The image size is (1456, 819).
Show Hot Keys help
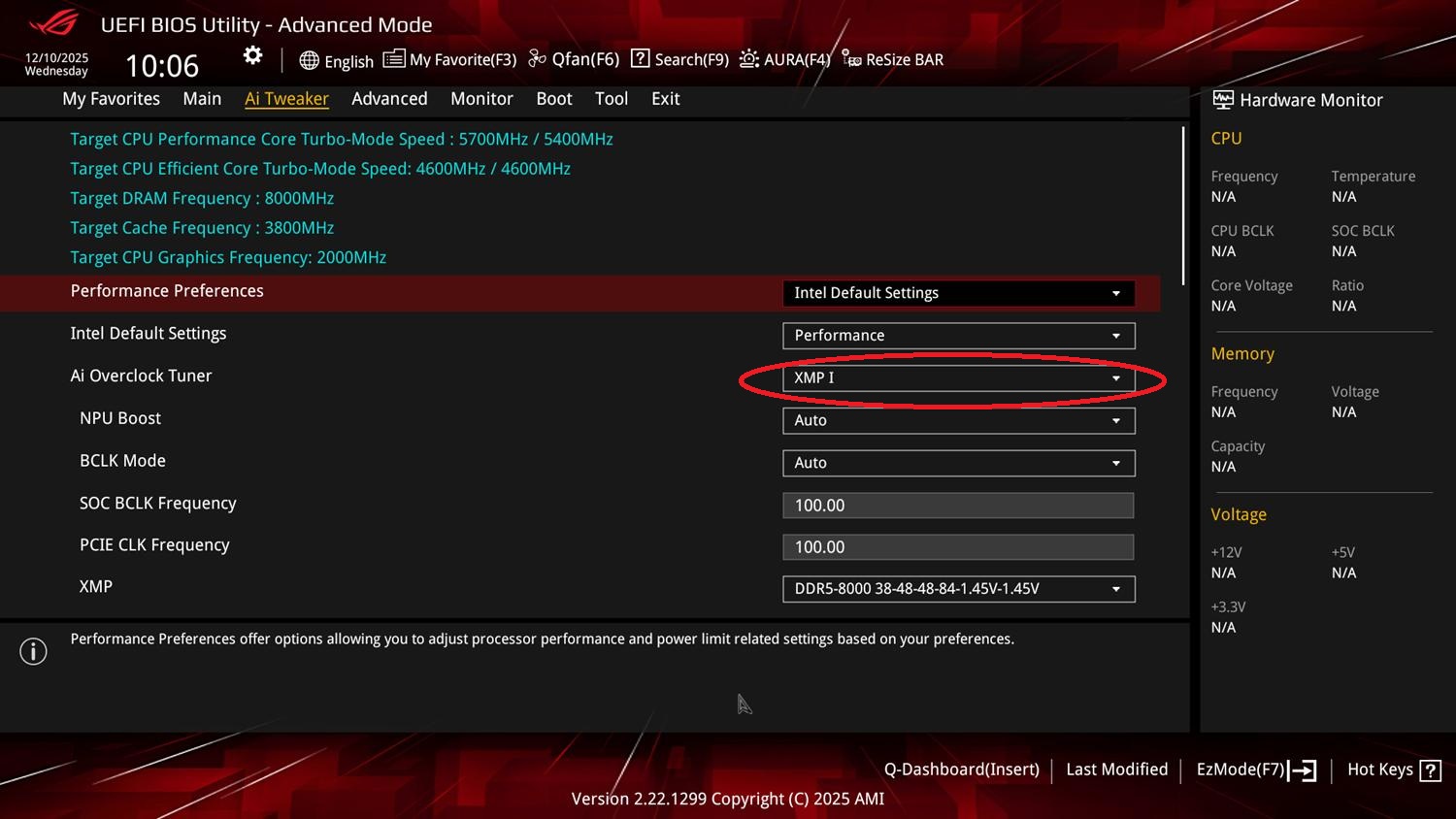1394,770
